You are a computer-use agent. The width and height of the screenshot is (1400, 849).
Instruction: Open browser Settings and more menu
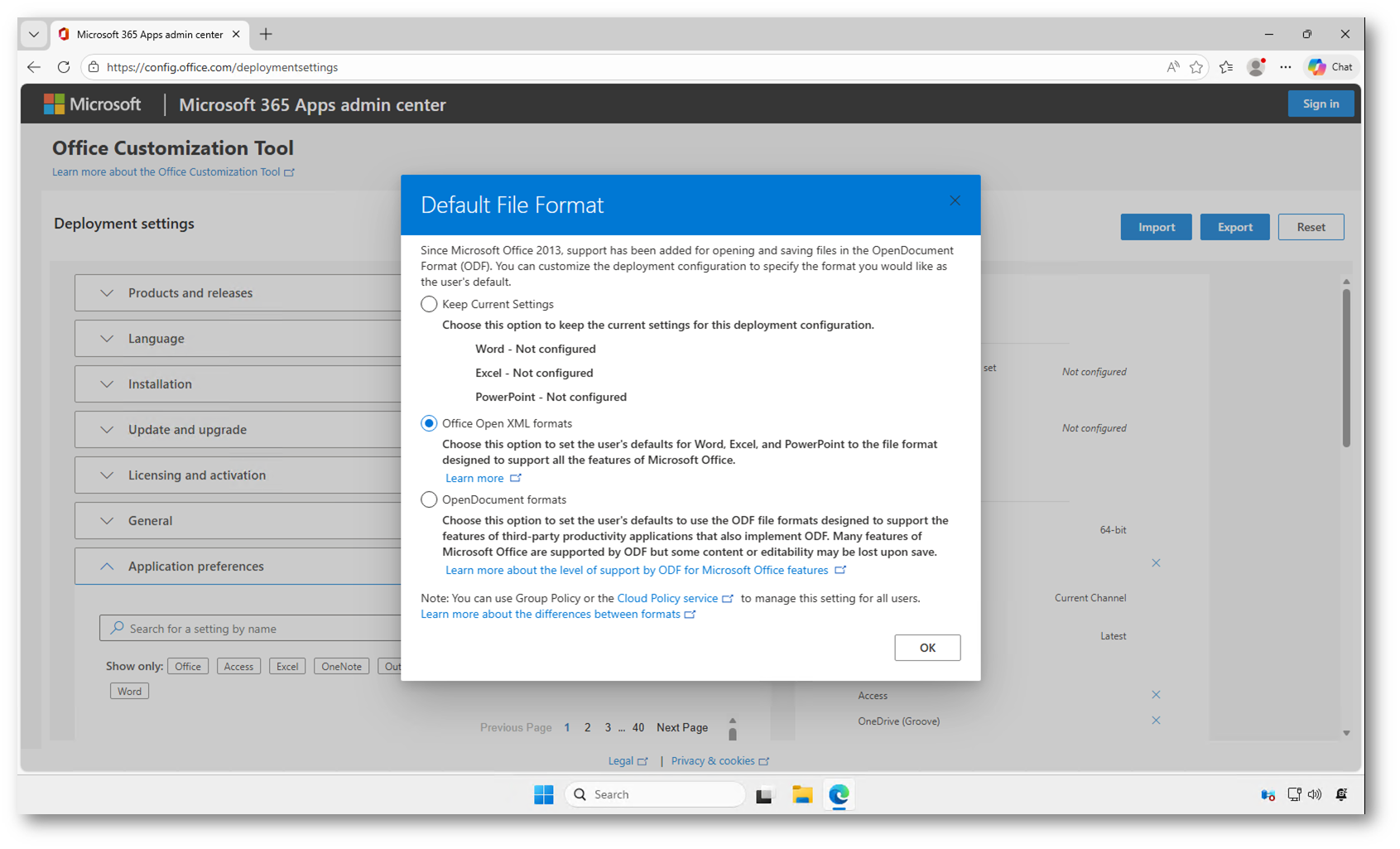pyautogui.click(x=1285, y=67)
